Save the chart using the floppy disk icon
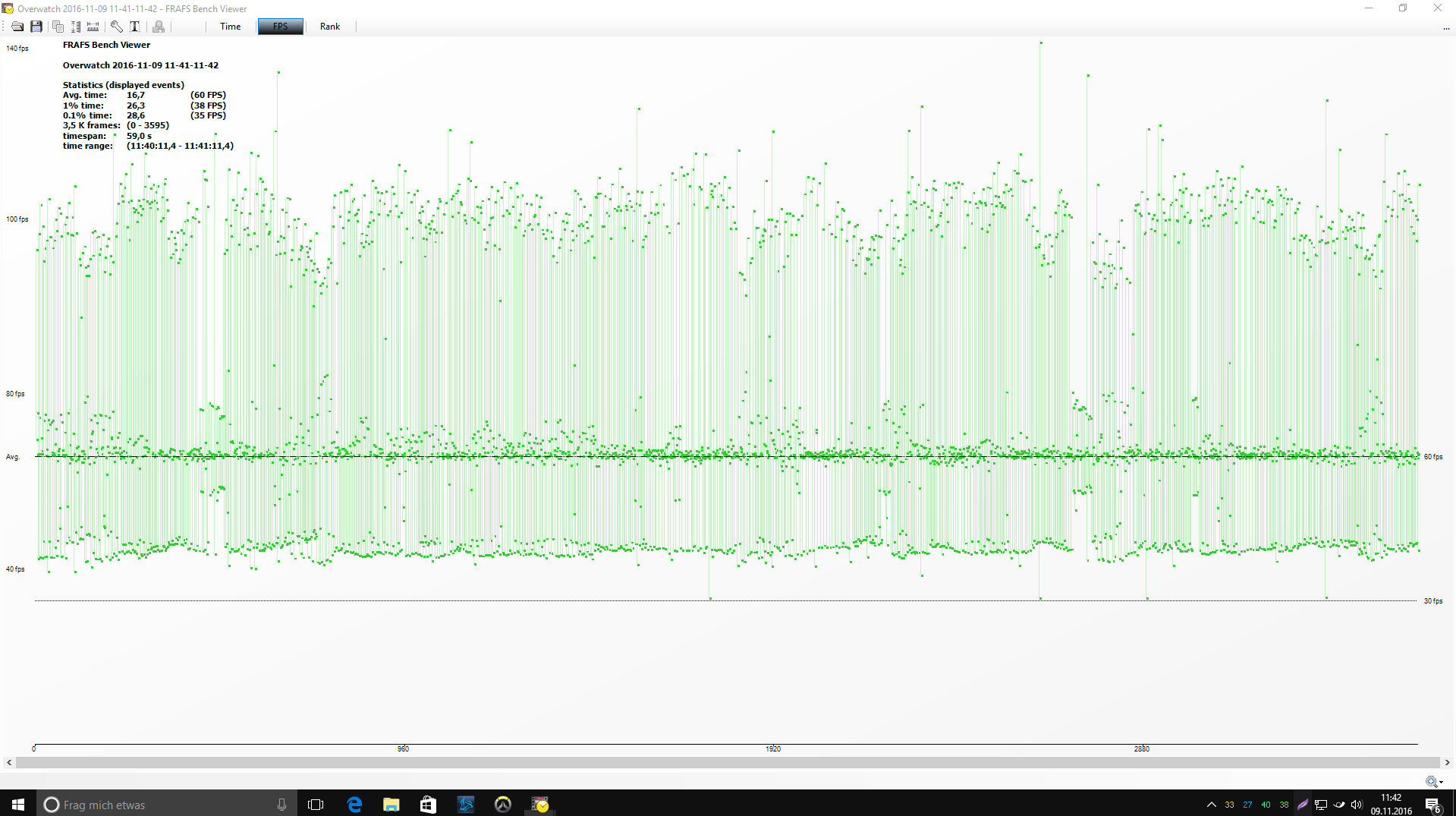Screen dimensions: 1456x816 [x=36, y=27]
